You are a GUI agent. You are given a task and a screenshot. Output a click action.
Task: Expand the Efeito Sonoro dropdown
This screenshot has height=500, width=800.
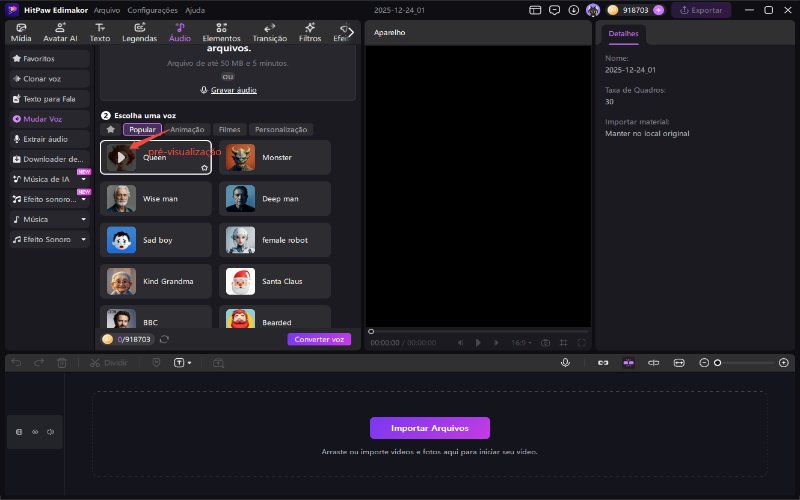click(84, 239)
